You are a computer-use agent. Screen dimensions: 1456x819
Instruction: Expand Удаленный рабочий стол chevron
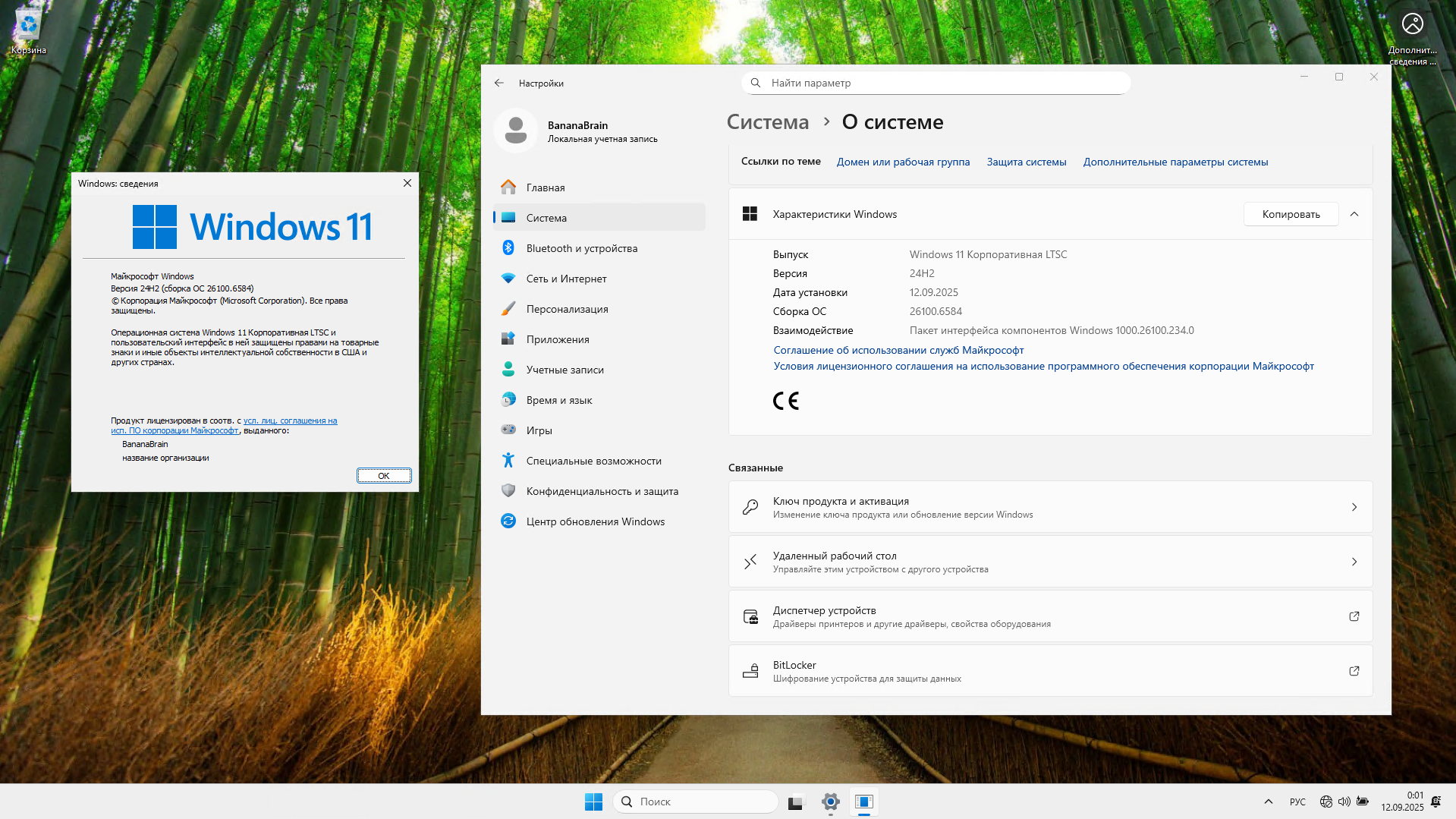1354,562
